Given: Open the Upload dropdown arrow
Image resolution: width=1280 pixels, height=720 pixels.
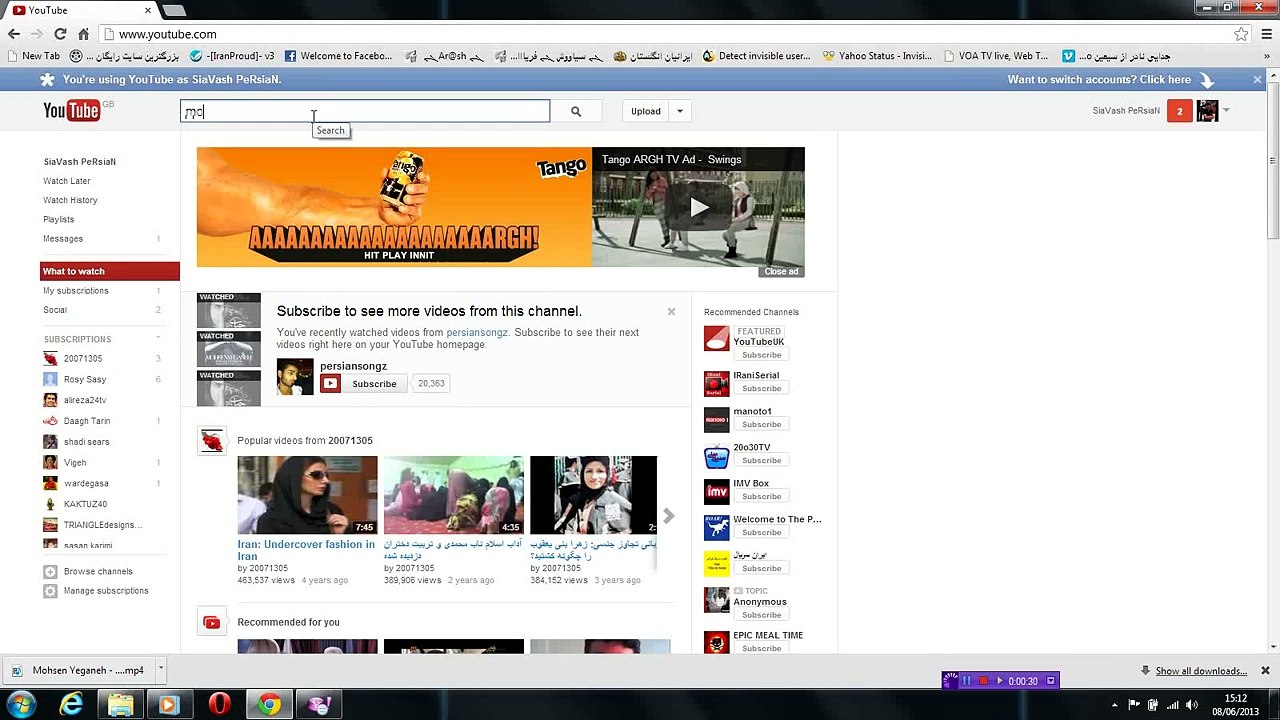Looking at the screenshot, I should 680,111.
